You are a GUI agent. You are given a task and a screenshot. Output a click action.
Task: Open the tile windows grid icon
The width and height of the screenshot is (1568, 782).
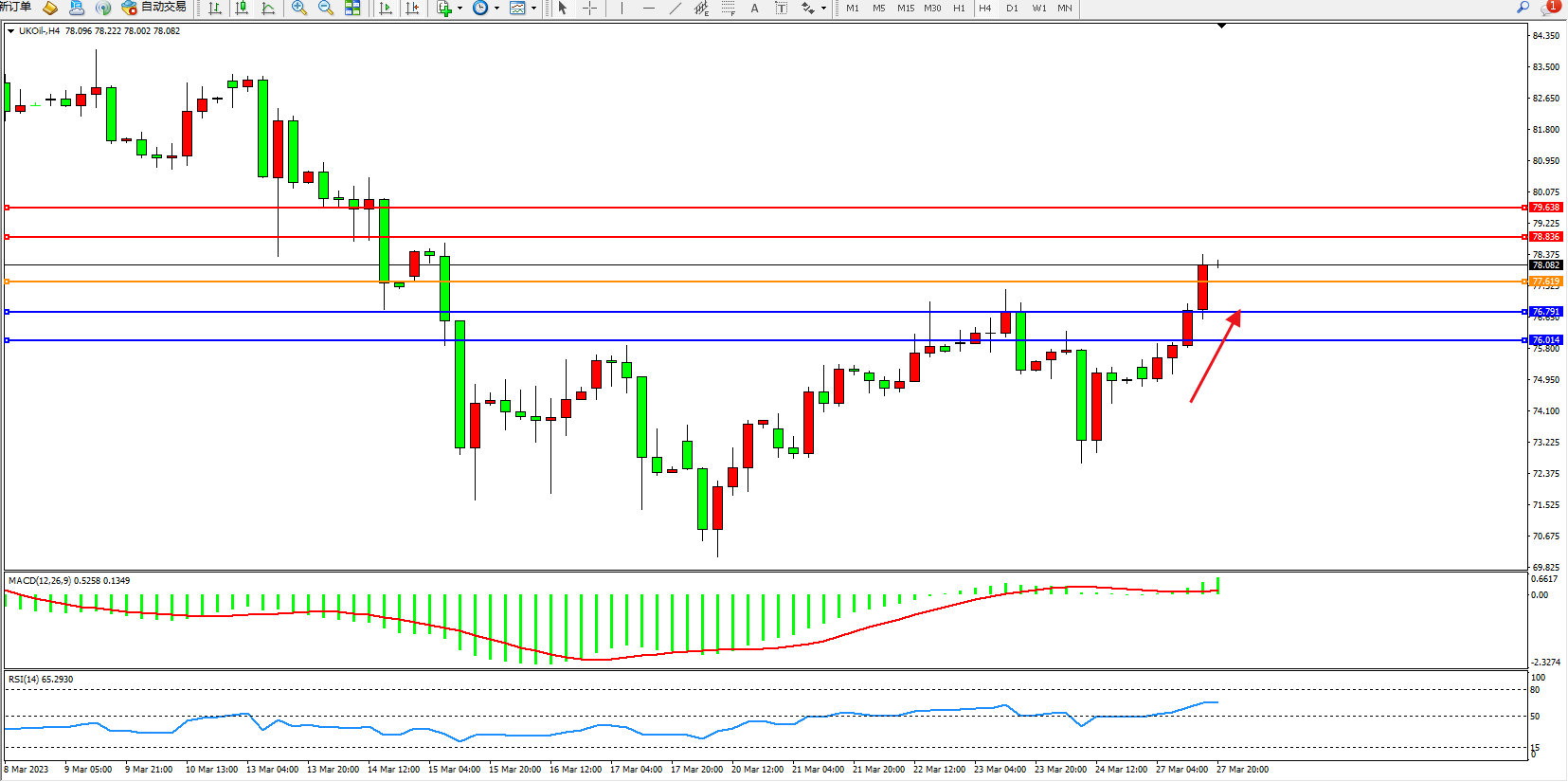(352, 9)
